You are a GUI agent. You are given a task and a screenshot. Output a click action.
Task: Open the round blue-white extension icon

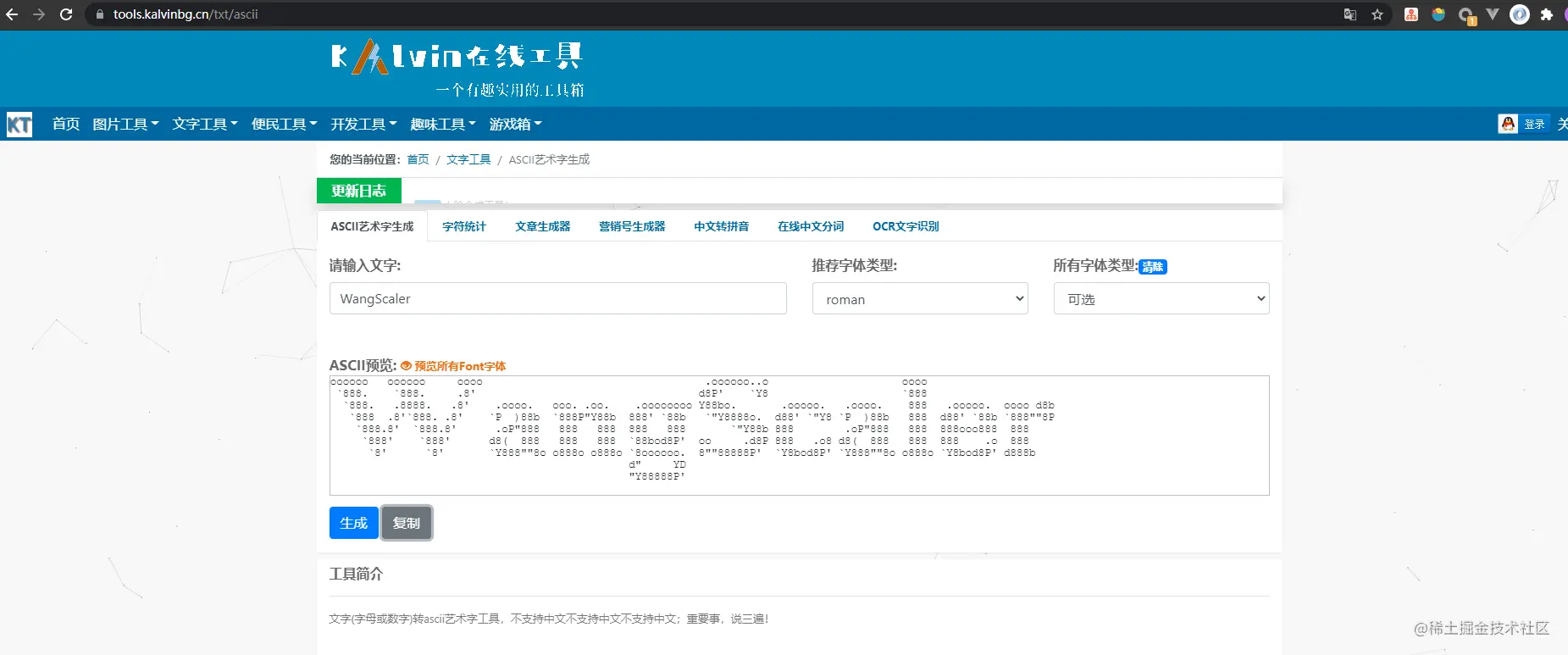(x=1520, y=14)
